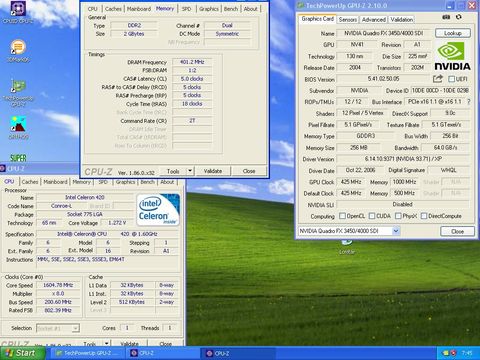Image resolution: width=480 pixels, height=360 pixels.
Task: Open the GPU selection dropdown in GPU-Z
Action: [x=396, y=231]
